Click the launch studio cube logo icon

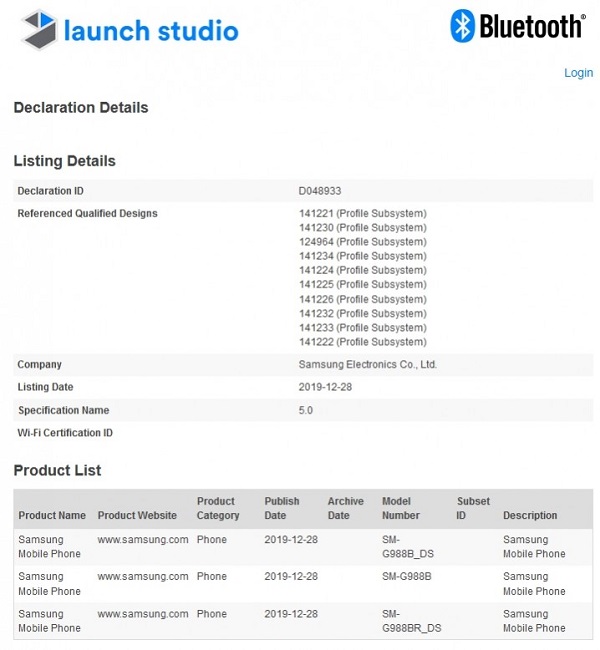pos(39,30)
